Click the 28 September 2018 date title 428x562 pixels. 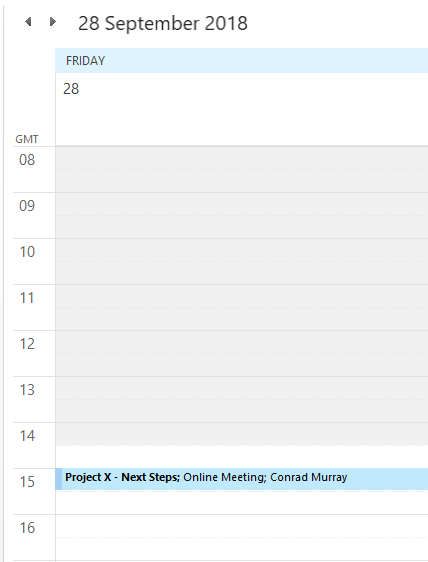[x=163, y=23]
